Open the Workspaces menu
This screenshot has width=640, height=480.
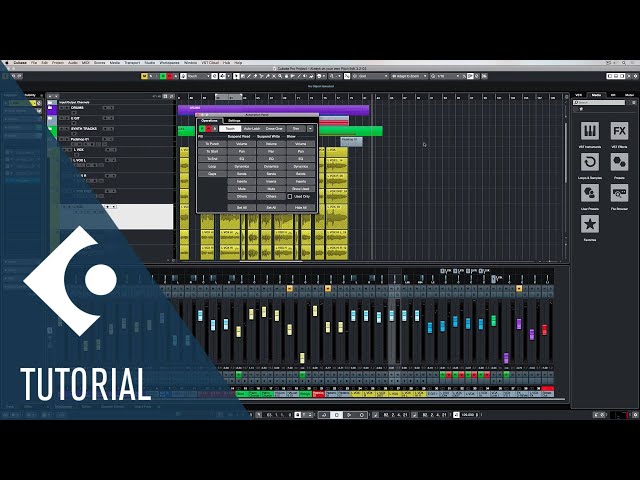coord(169,63)
